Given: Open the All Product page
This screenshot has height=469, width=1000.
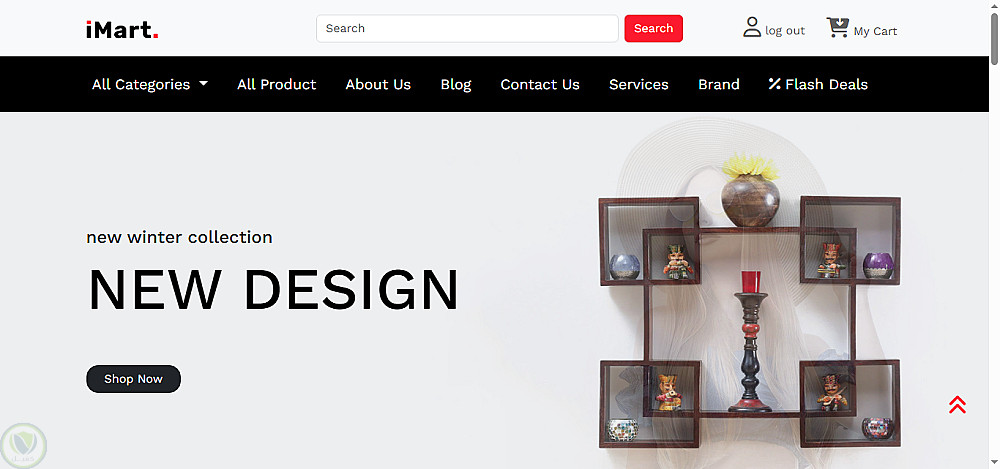Looking at the screenshot, I should coord(277,84).
